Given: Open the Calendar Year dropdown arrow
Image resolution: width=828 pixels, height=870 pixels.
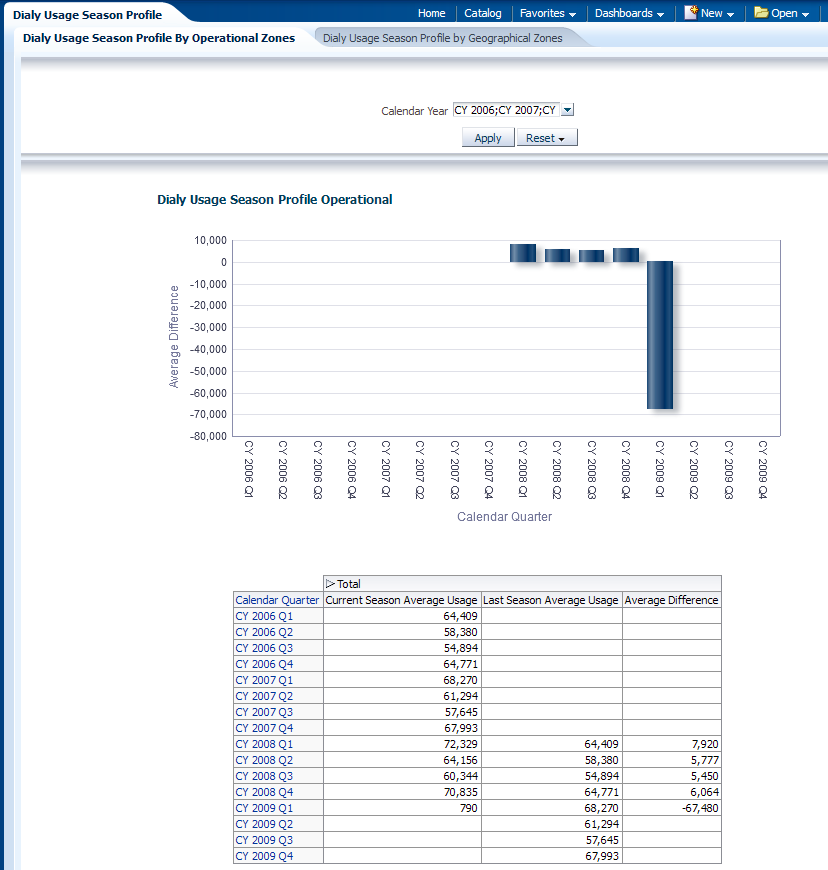Looking at the screenshot, I should [x=567, y=110].
